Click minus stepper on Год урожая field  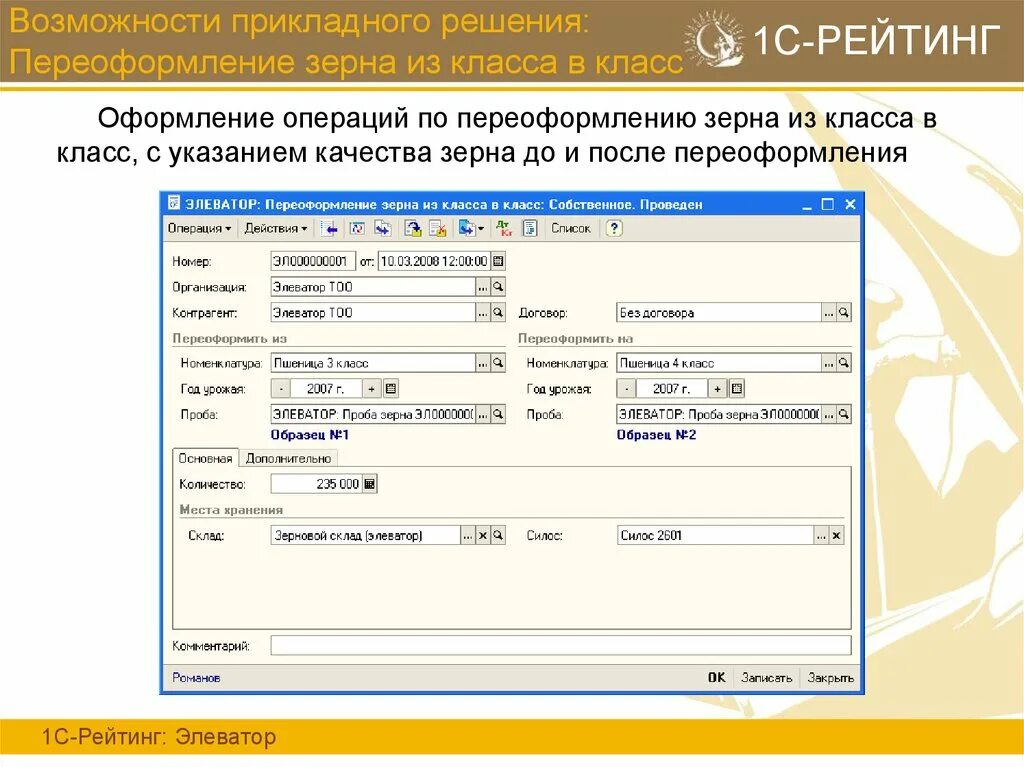tap(281, 387)
